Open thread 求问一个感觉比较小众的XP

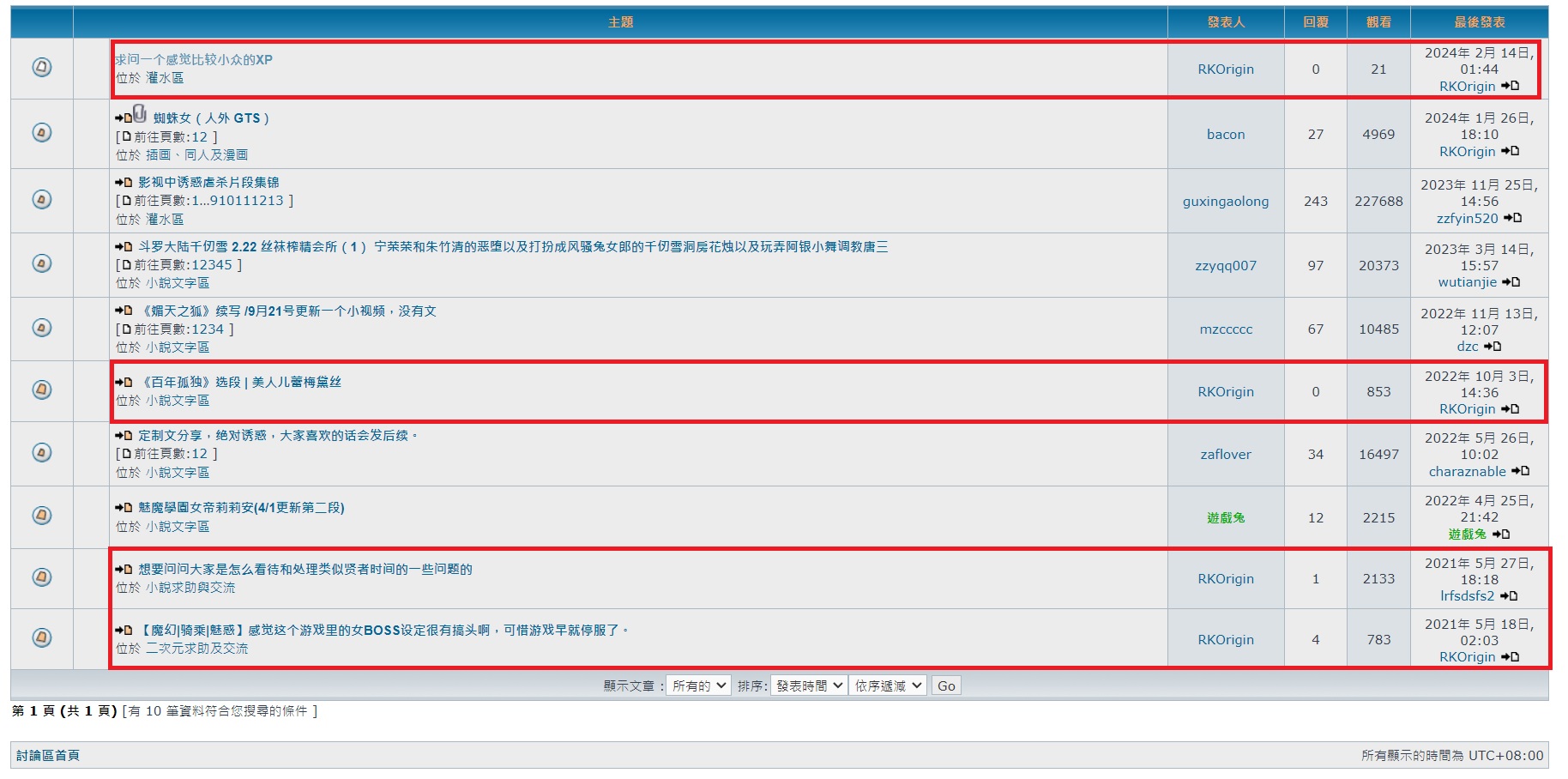point(194,60)
